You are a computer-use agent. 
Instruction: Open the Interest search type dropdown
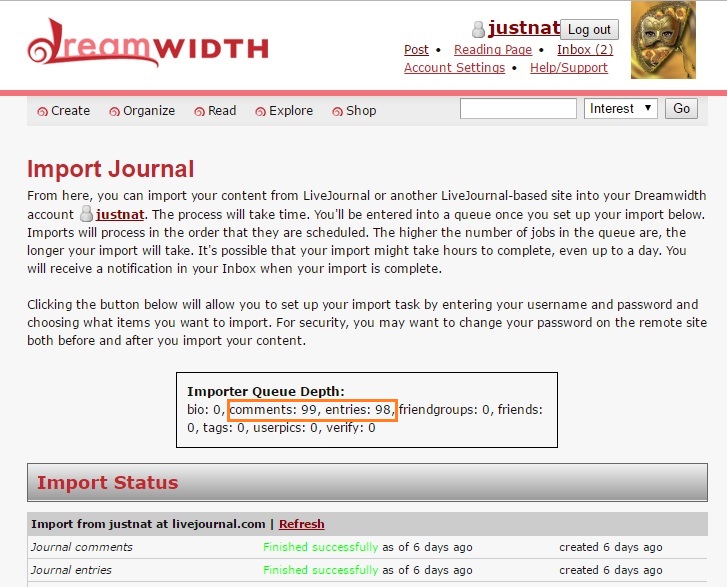coord(620,109)
